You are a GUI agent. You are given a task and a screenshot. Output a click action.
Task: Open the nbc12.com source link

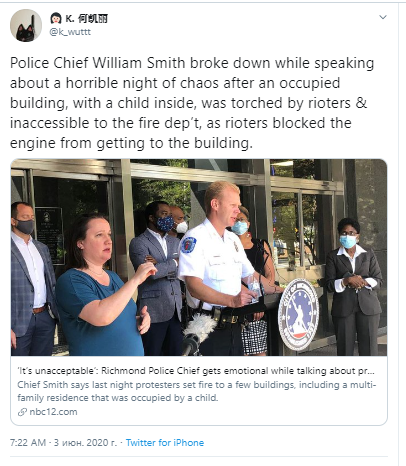point(53,412)
